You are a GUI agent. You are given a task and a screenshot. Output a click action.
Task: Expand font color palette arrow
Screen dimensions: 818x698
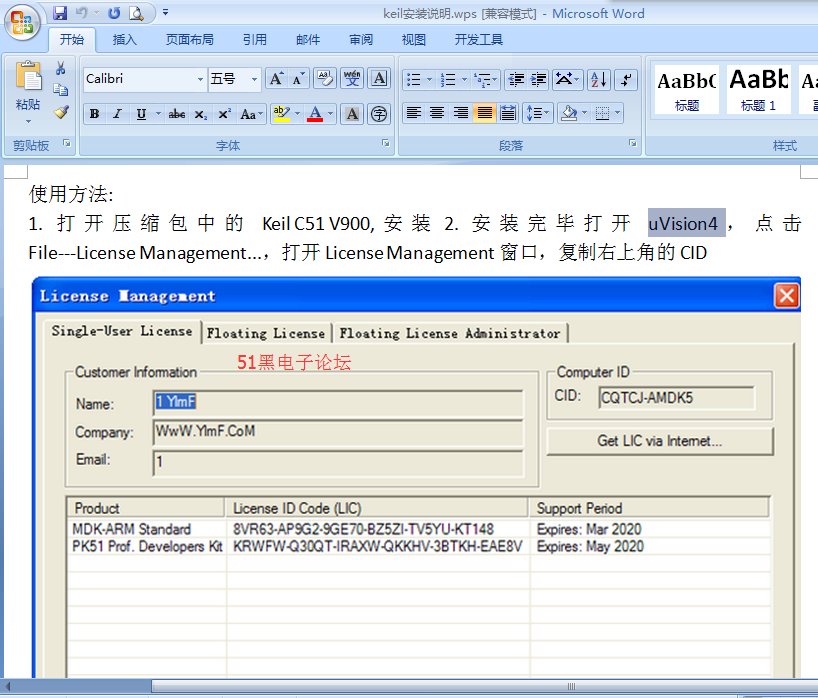point(330,113)
